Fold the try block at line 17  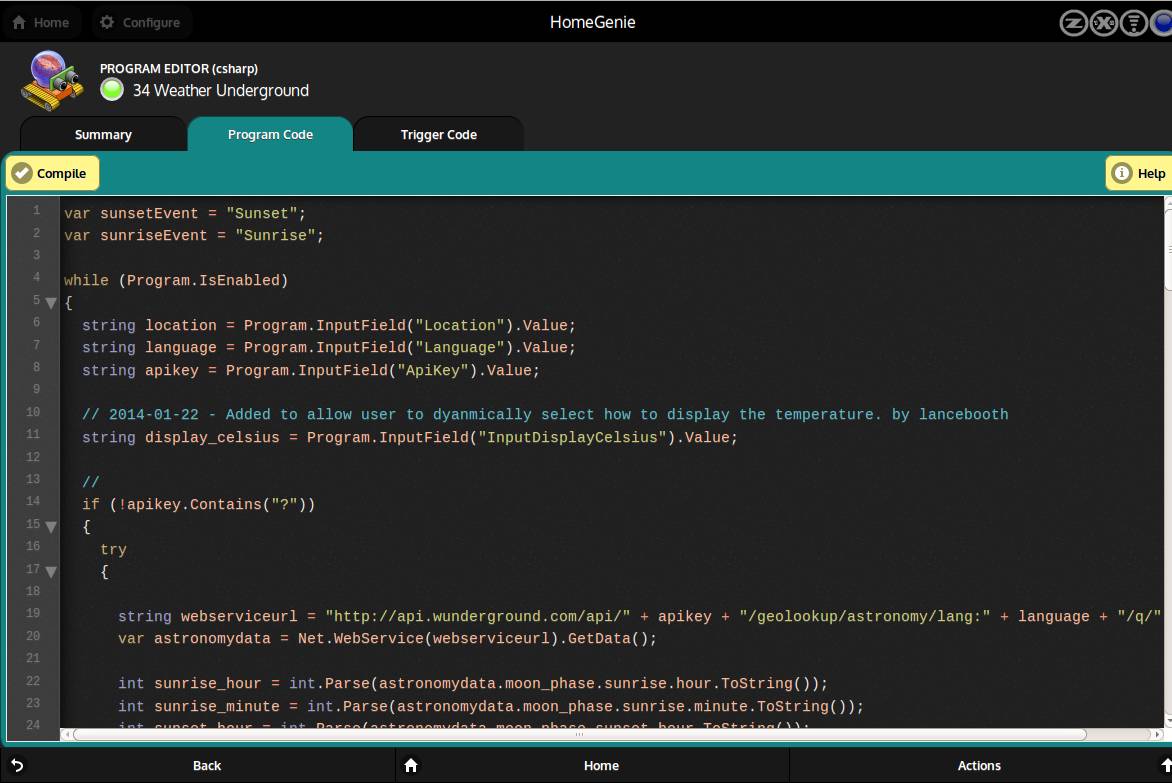coord(51,572)
